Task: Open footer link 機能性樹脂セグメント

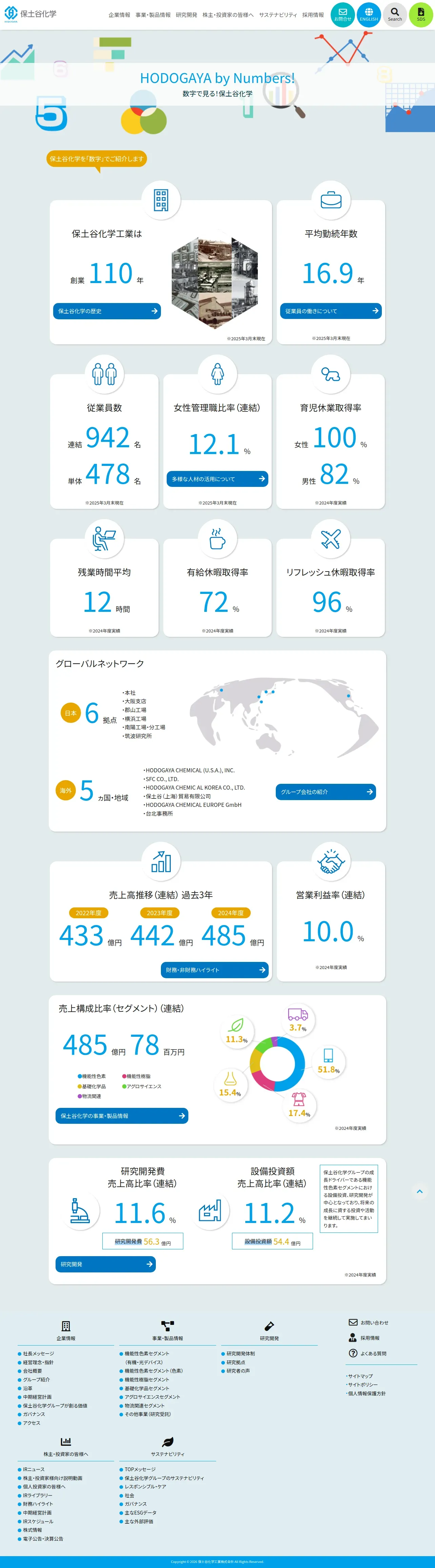Action: tap(147, 1380)
